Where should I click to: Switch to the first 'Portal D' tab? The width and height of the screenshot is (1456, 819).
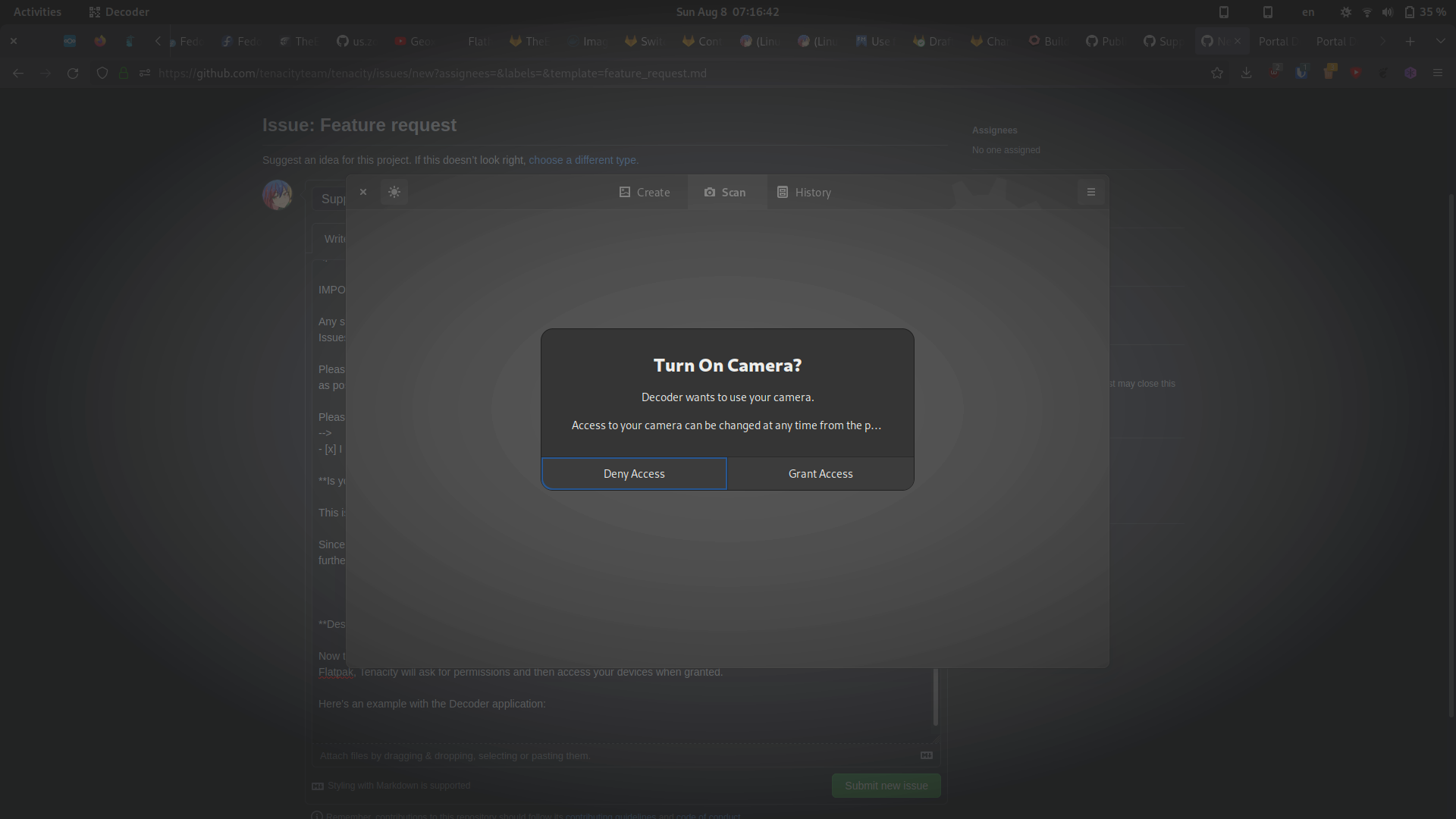(1279, 42)
